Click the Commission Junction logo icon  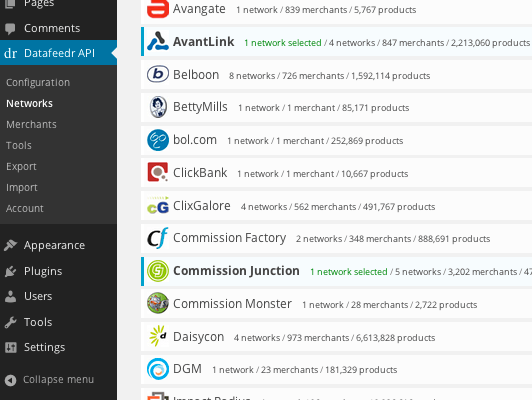pos(158,271)
